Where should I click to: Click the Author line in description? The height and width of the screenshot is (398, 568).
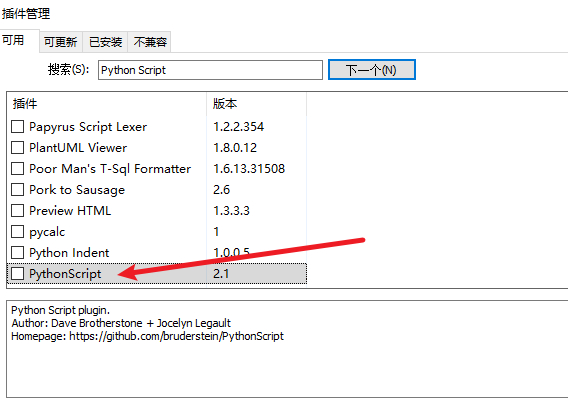click(x=121, y=323)
